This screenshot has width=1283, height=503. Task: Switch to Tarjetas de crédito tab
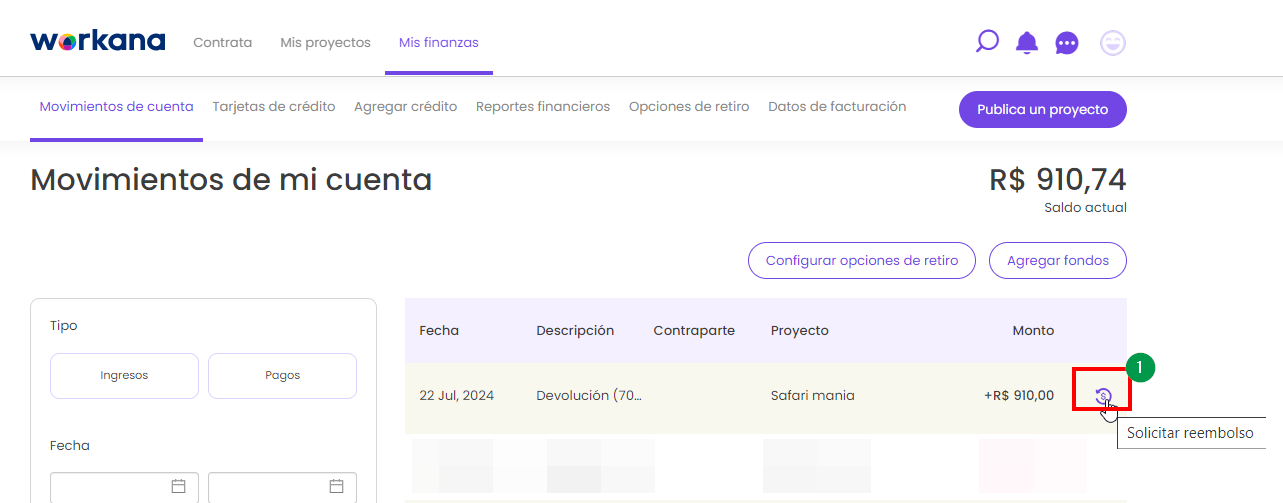point(273,107)
